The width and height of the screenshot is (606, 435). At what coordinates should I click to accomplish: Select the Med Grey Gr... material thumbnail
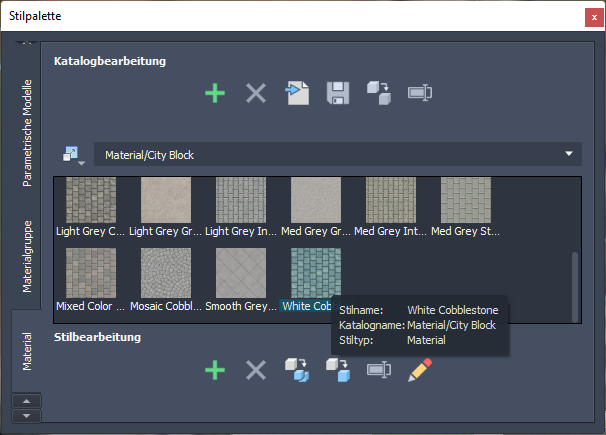coord(316,200)
